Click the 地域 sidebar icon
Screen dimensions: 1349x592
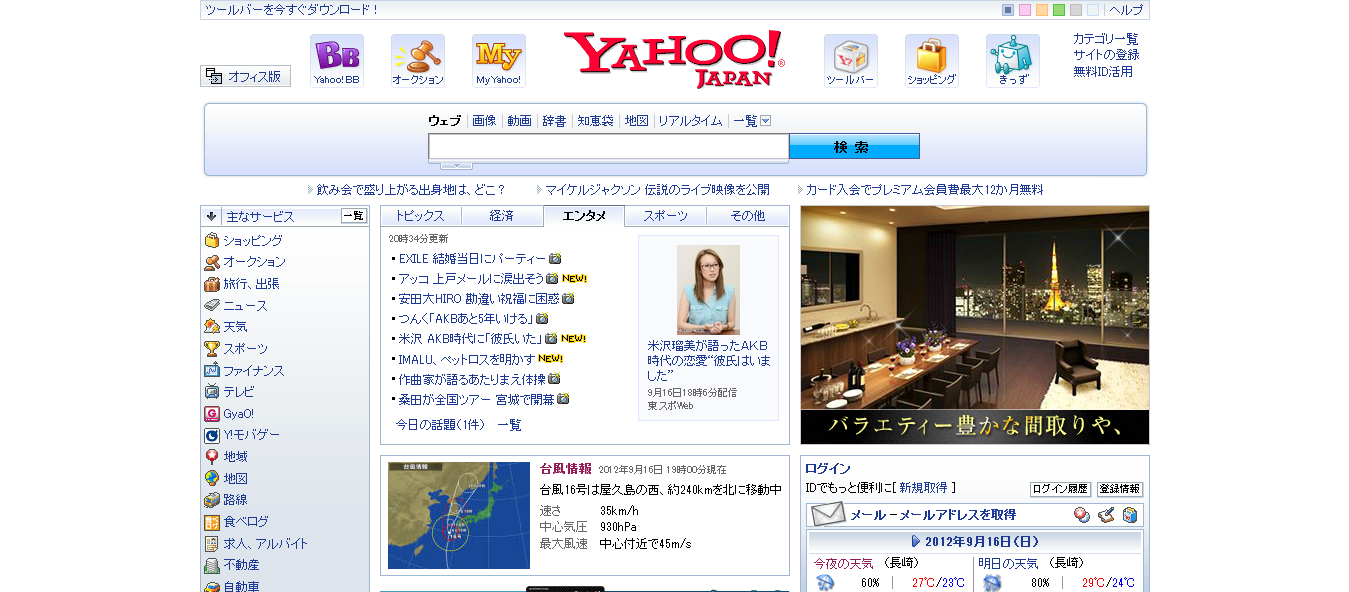pyautogui.click(x=212, y=456)
